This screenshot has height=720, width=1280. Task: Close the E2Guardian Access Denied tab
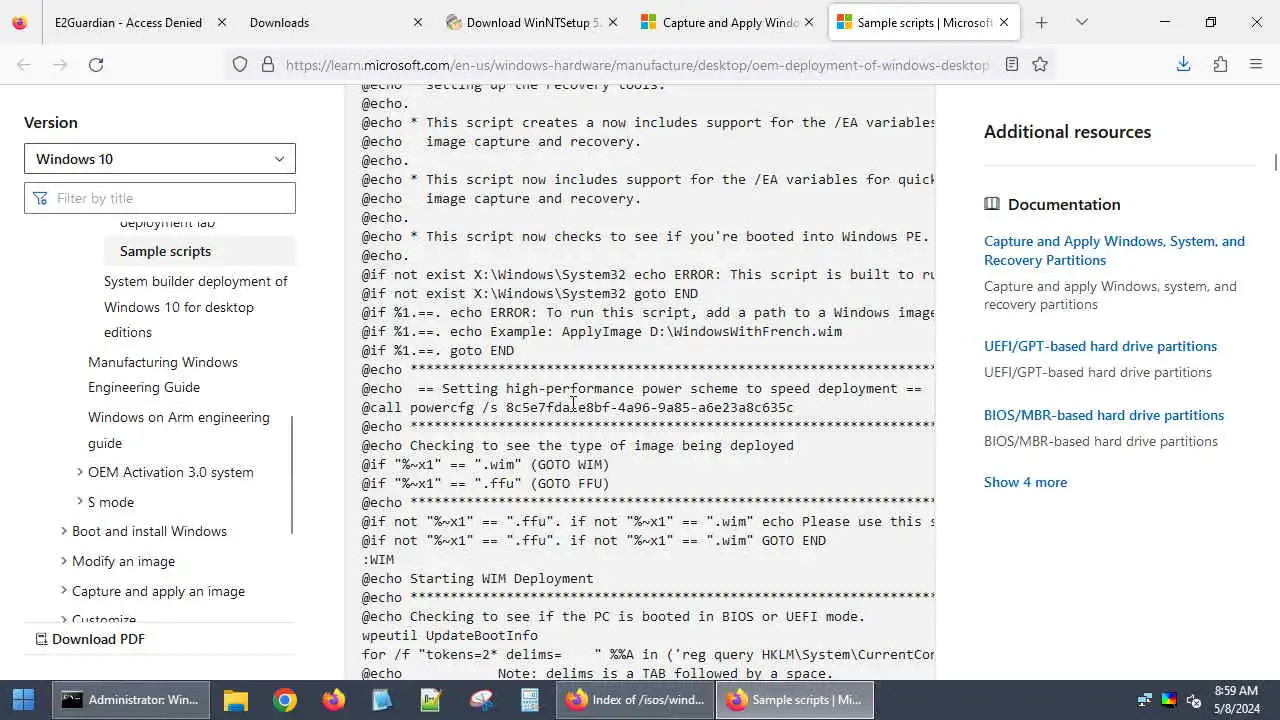coord(222,22)
